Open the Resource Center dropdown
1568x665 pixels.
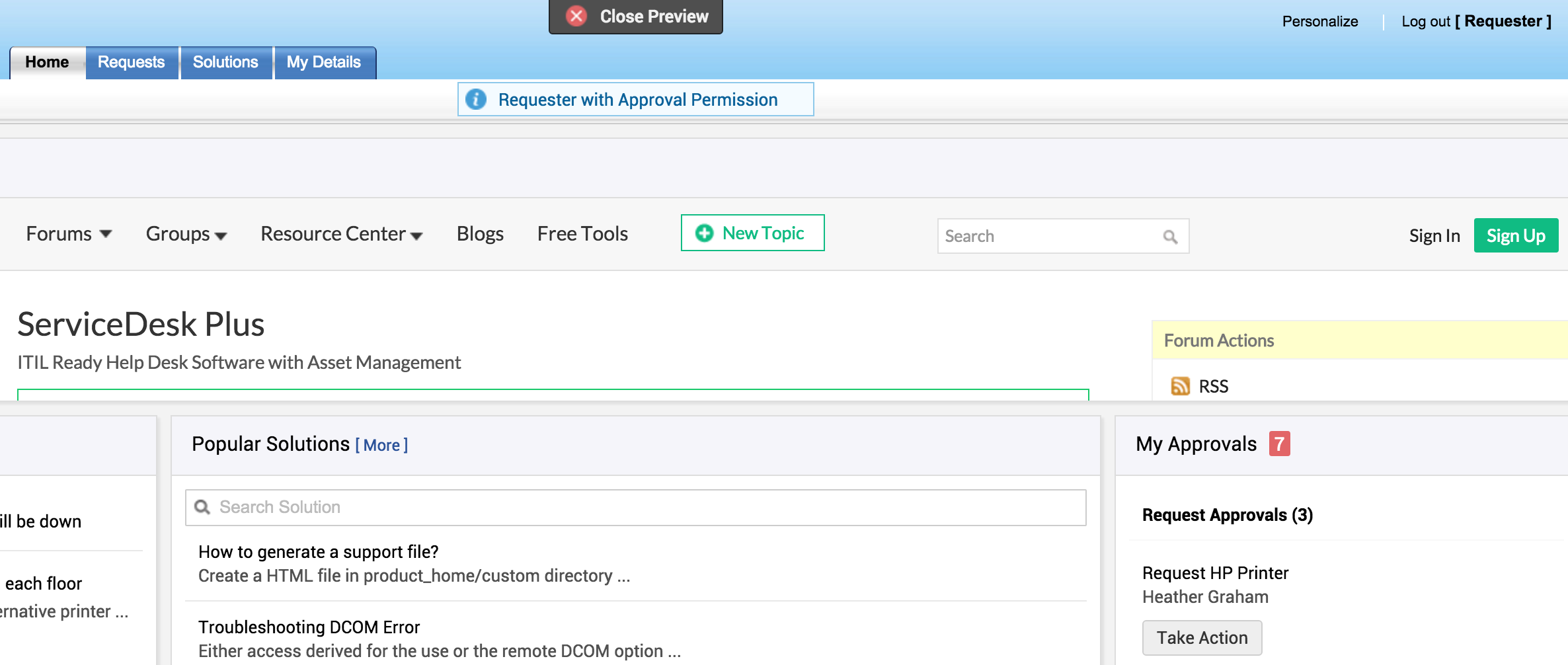click(x=341, y=234)
